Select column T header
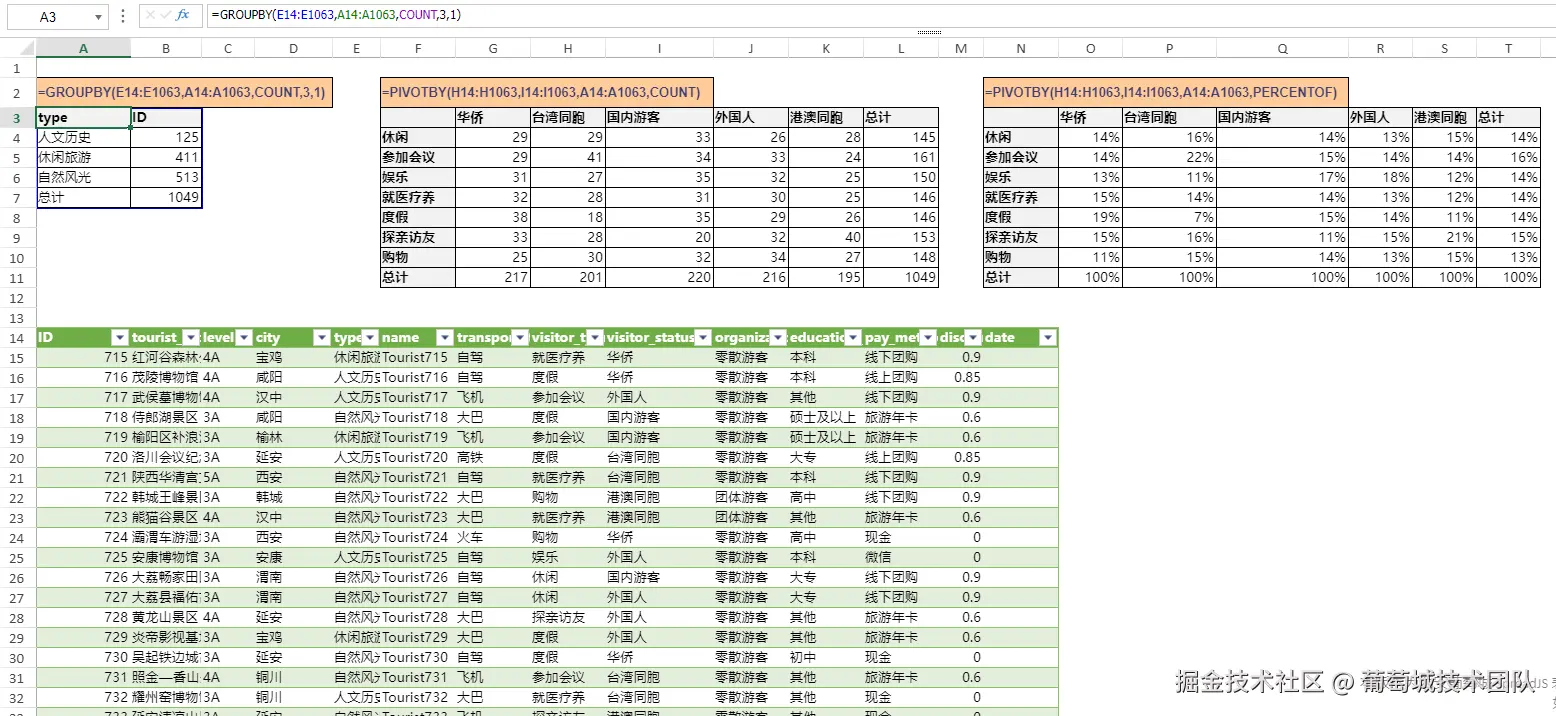Screen dimensions: 1556x716 [x=1508, y=48]
